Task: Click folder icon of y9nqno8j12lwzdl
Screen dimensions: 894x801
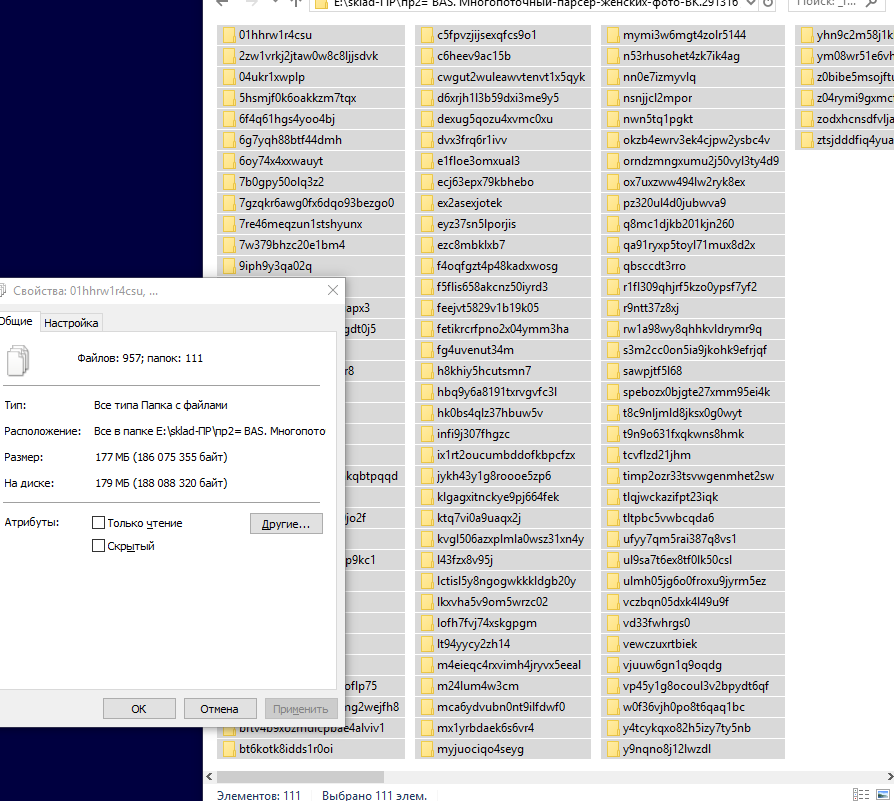Action: 613,749
